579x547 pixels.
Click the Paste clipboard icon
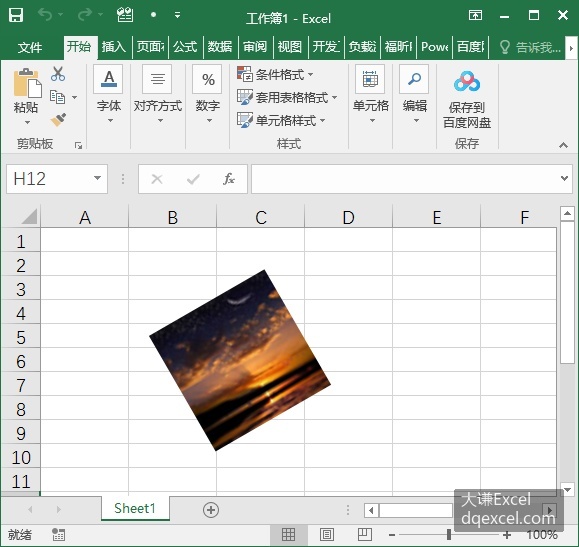tap(27, 83)
